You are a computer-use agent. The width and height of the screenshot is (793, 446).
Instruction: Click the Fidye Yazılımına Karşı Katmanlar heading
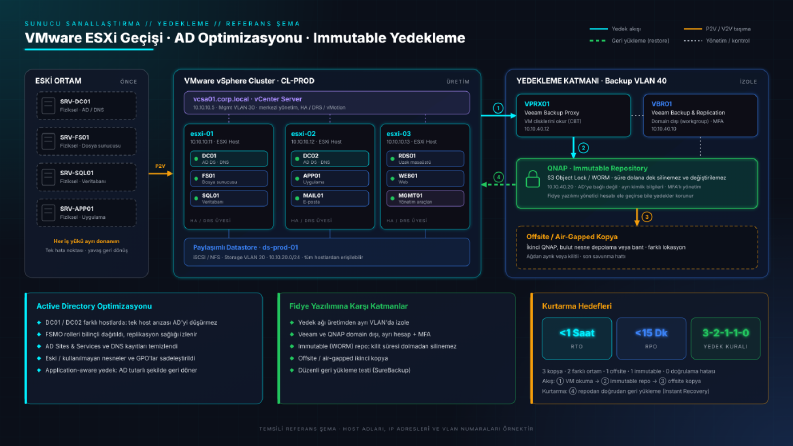[x=348, y=306]
